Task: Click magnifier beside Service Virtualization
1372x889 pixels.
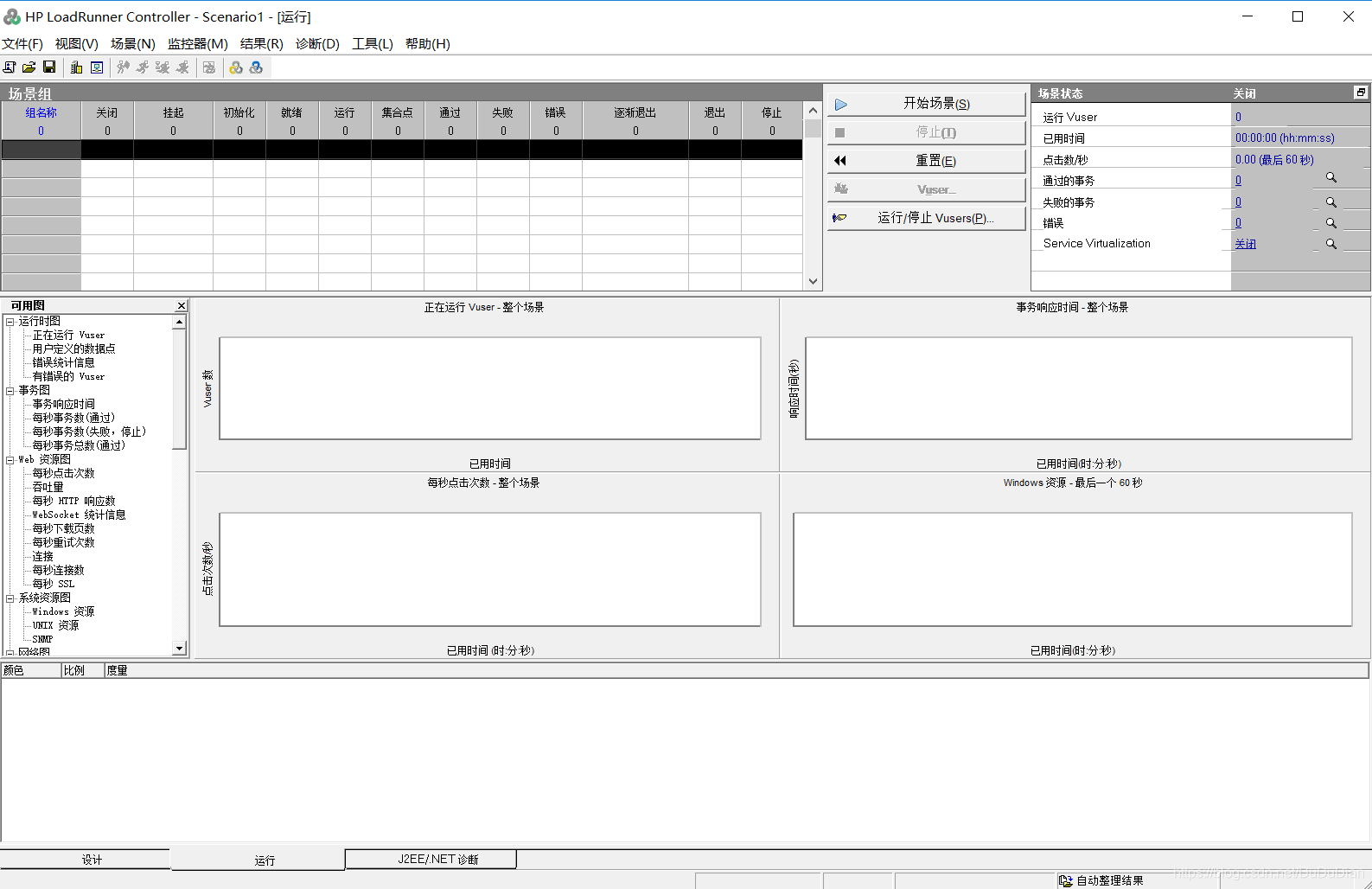Action: (x=1331, y=244)
